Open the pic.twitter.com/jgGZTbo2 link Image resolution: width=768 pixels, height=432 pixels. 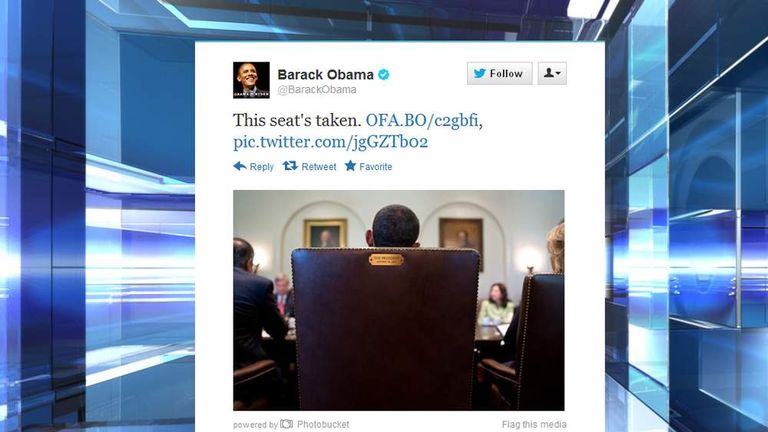(x=331, y=142)
